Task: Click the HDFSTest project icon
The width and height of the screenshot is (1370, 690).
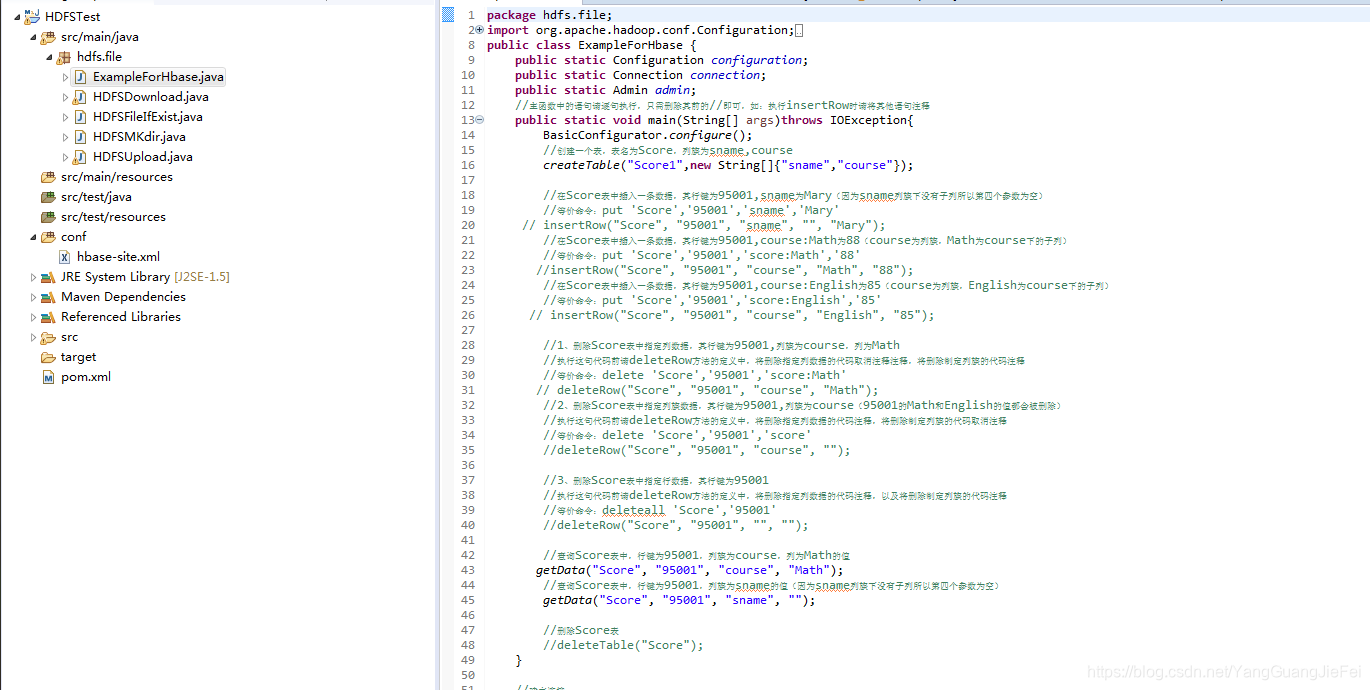Action: tap(33, 16)
